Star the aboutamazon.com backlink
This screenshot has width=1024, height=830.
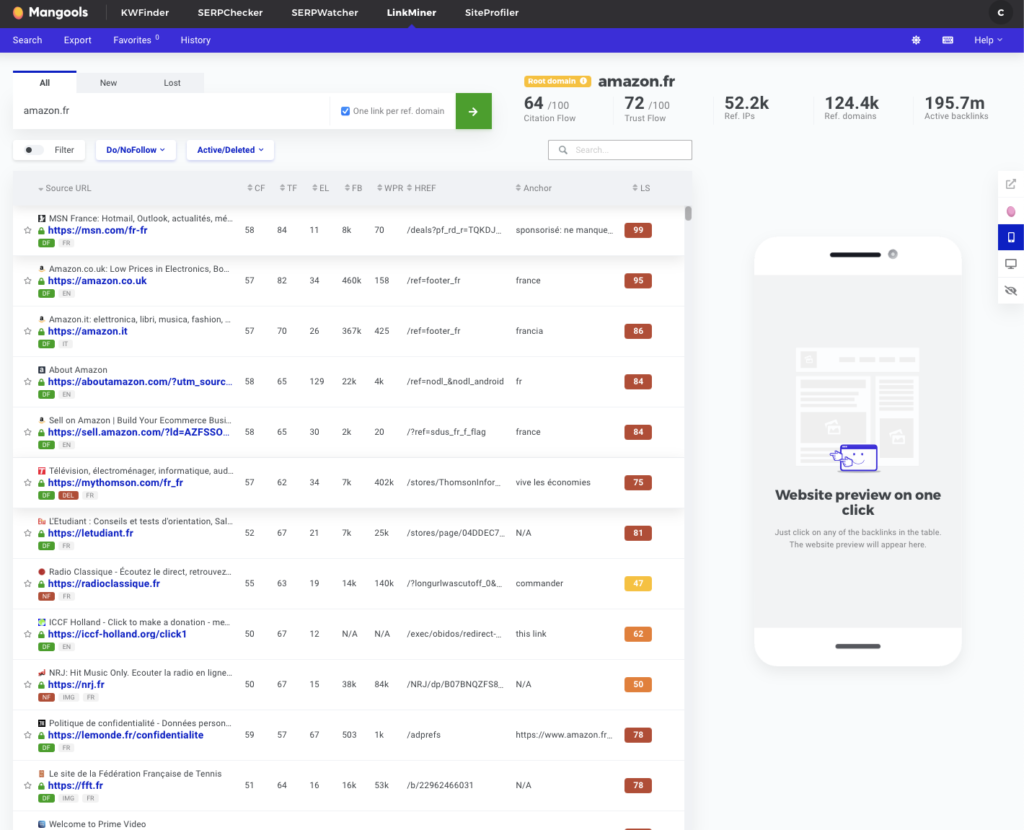coord(27,382)
